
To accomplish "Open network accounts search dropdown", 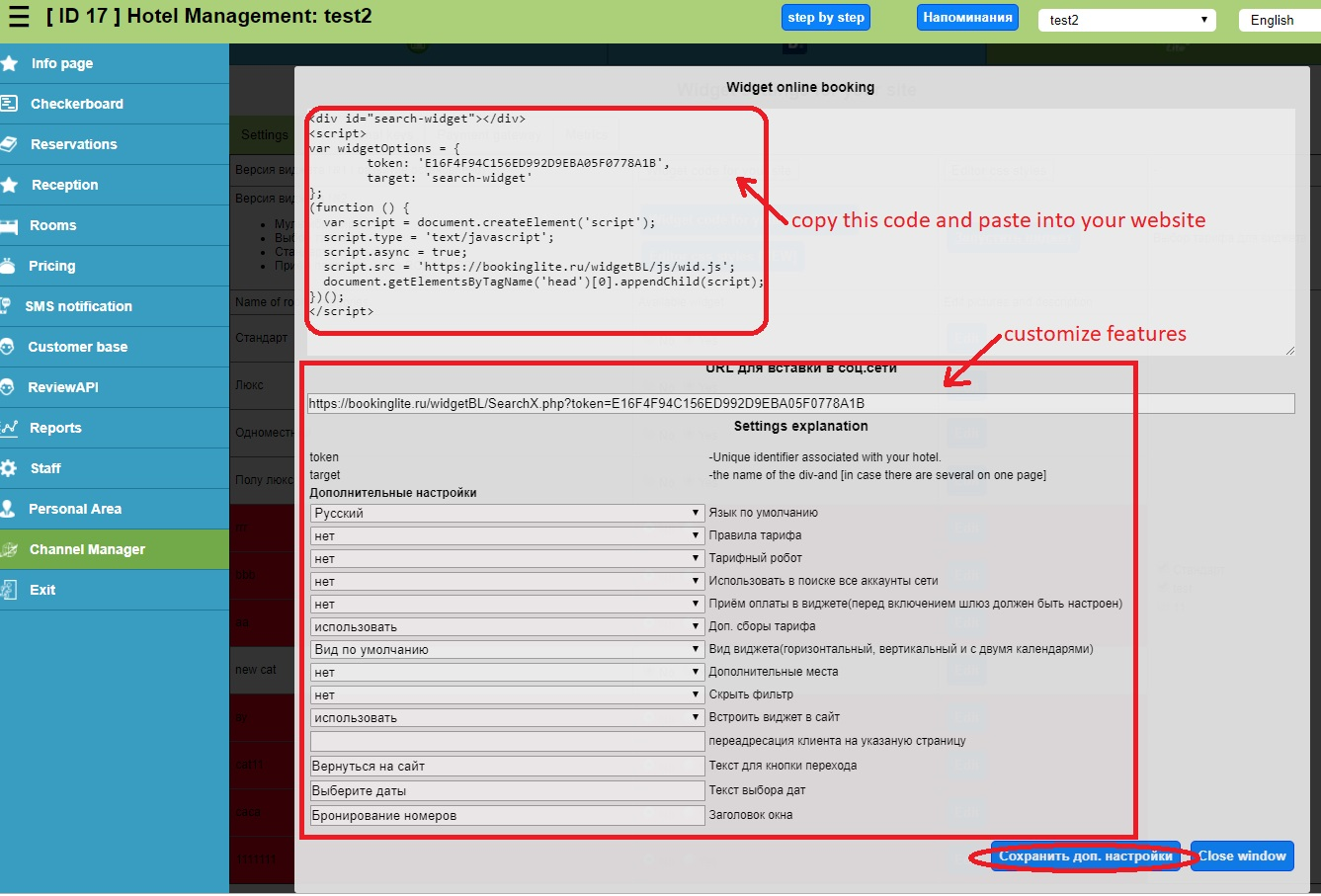I will 507,581.
